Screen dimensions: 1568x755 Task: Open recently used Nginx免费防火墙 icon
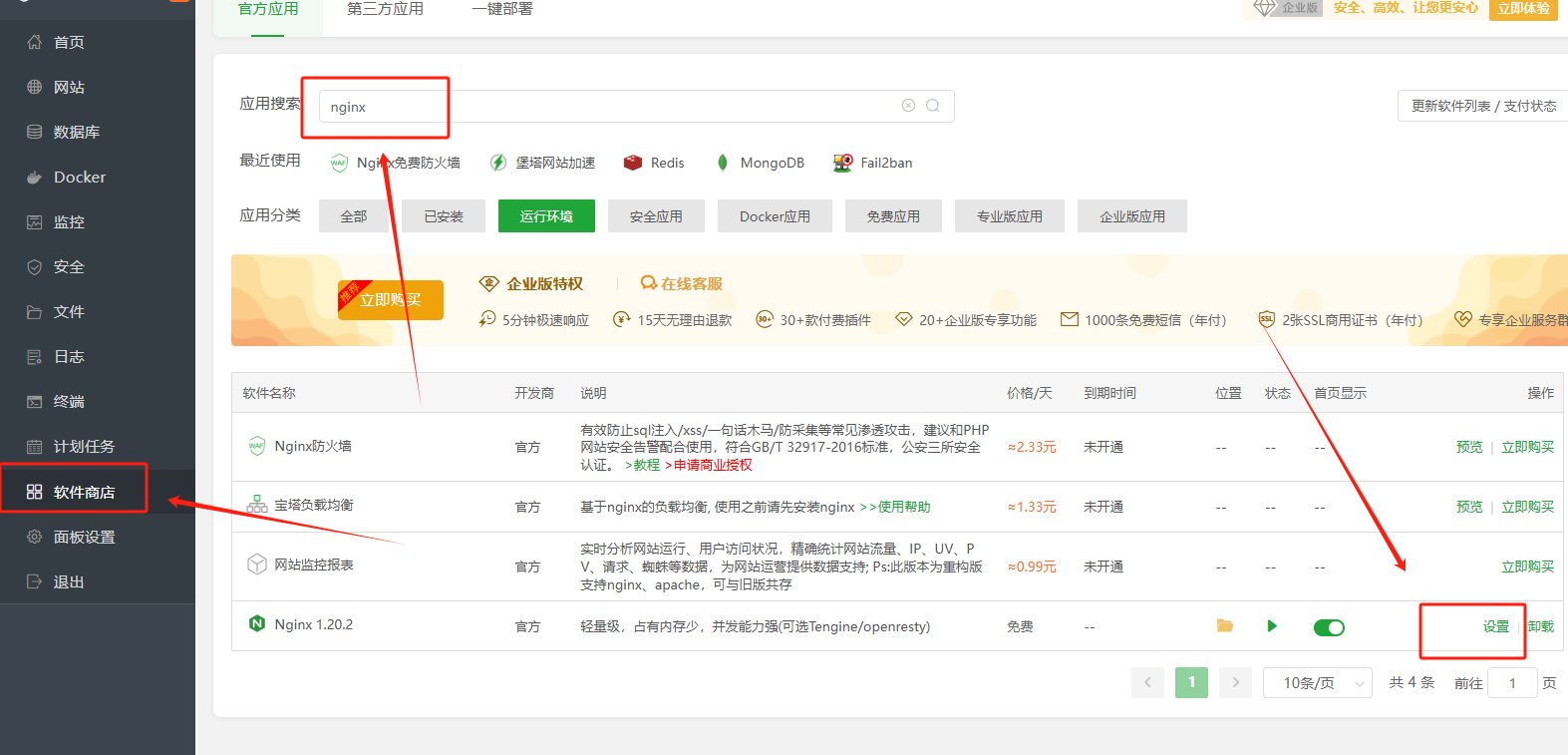pos(339,163)
